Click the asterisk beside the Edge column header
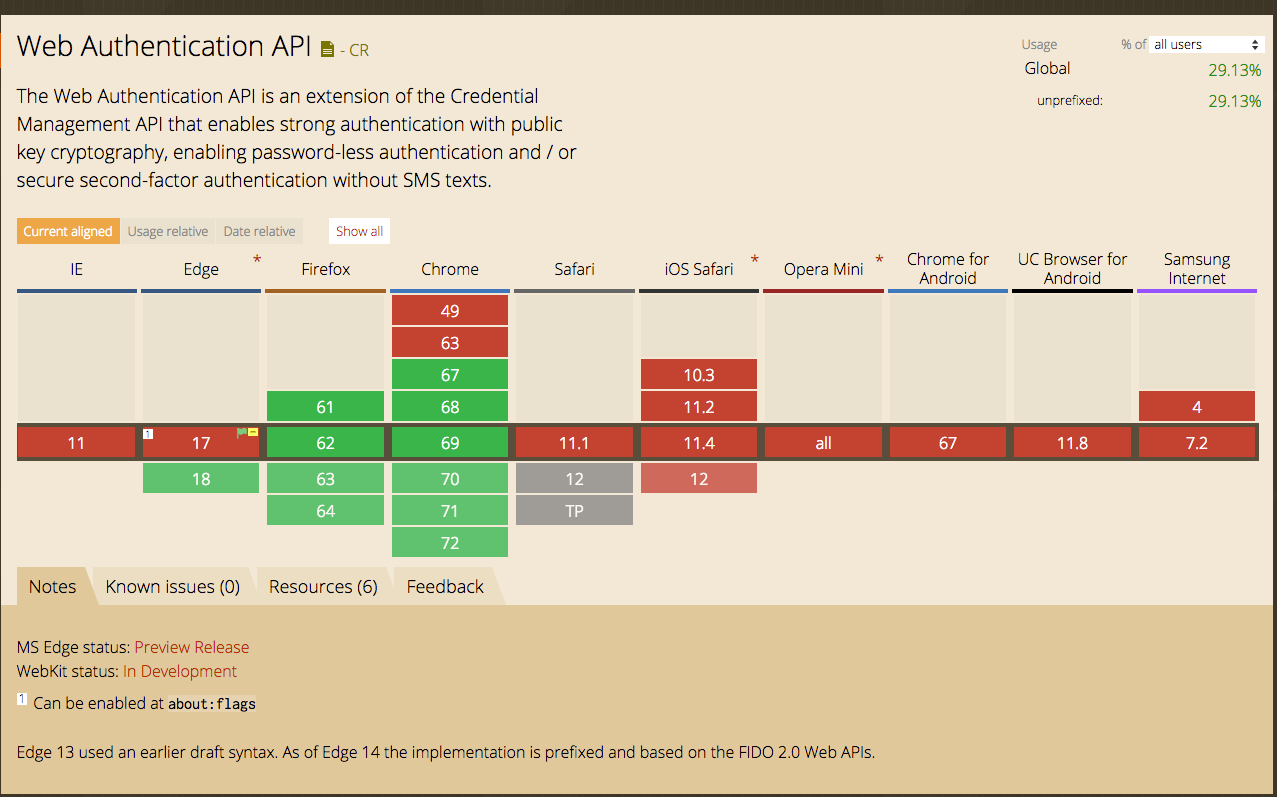This screenshot has width=1277, height=797. [257, 259]
